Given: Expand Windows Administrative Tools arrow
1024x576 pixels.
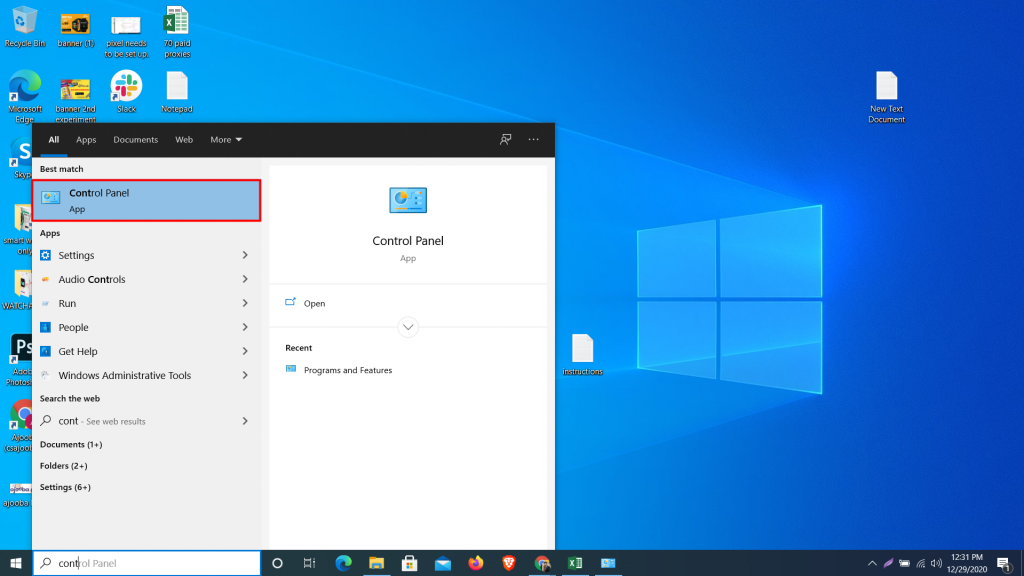Looking at the screenshot, I should tap(245, 375).
